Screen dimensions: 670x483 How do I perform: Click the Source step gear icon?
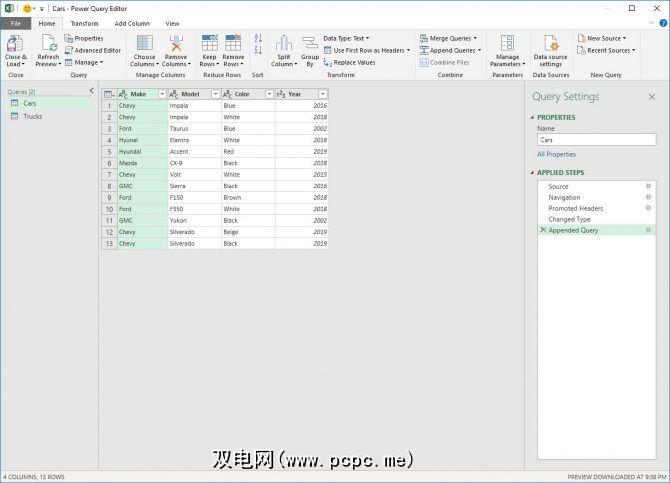648,186
